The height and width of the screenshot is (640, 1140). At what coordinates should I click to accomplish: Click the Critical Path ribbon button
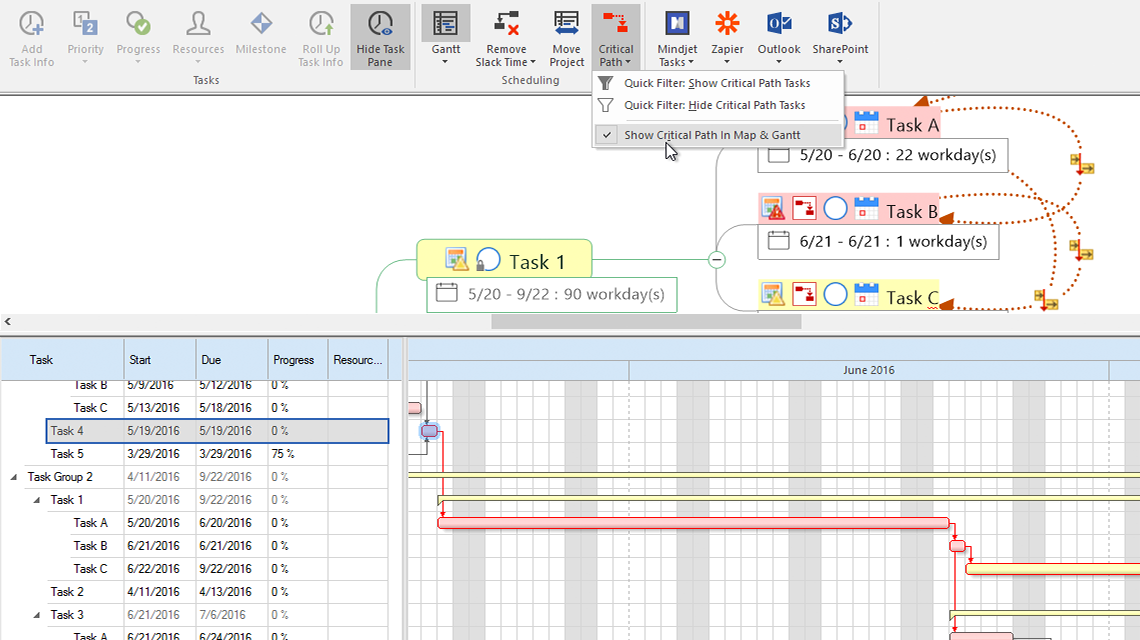pyautogui.click(x=616, y=36)
